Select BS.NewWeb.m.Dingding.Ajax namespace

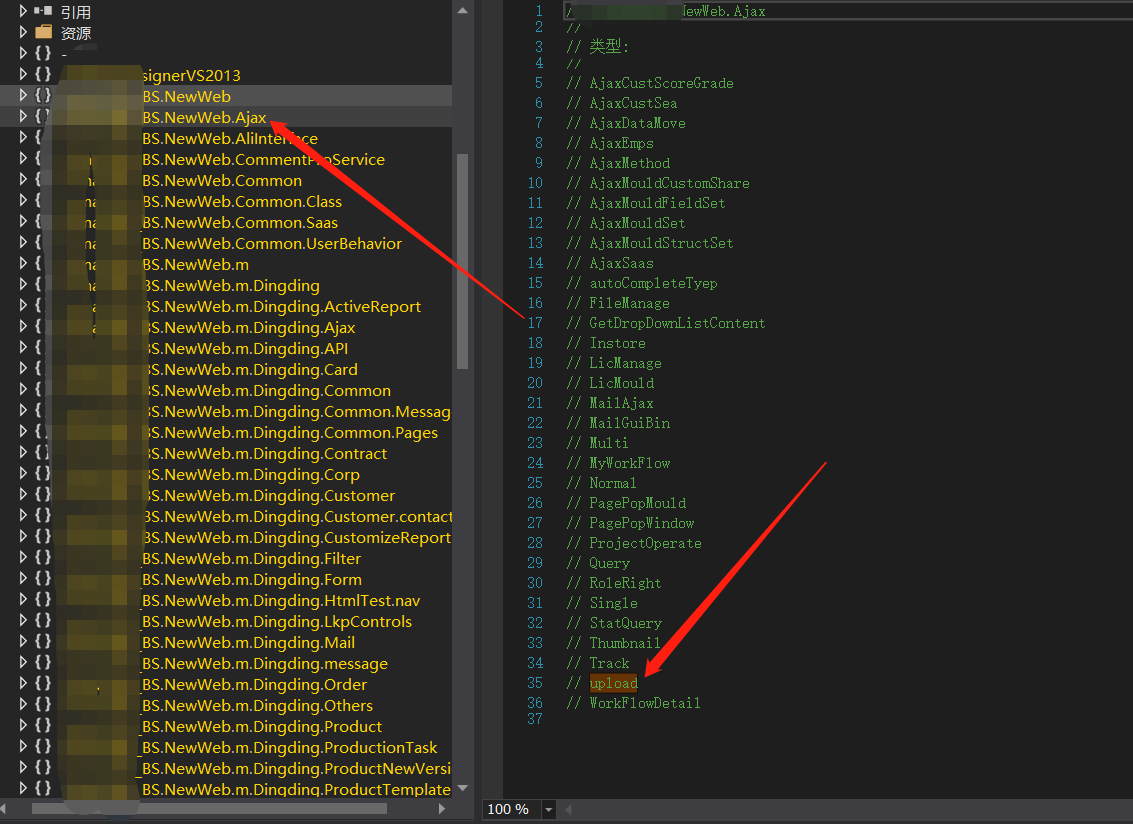tap(249, 327)
